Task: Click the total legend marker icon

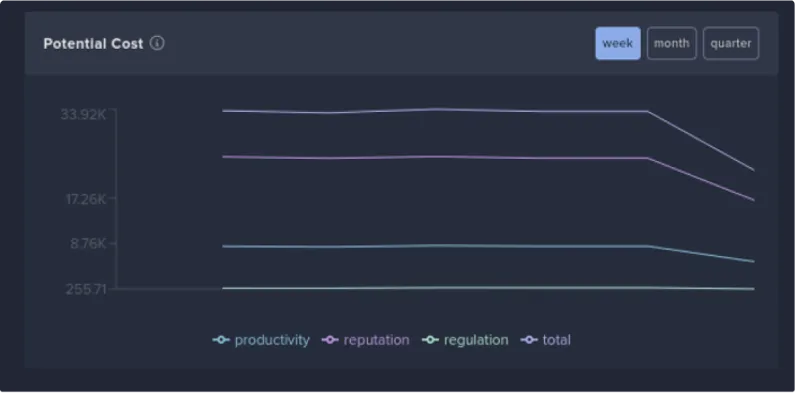Action: point(529,340)
